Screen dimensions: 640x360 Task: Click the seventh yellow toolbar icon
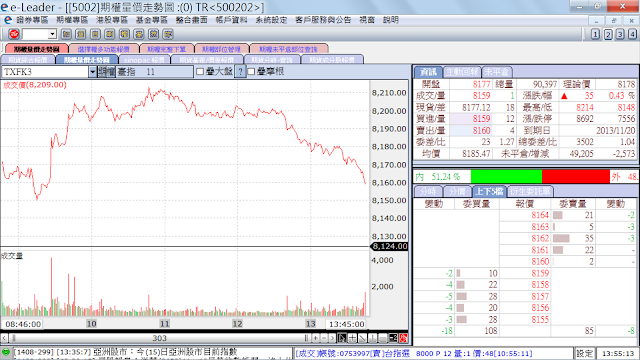coord(153,34)
